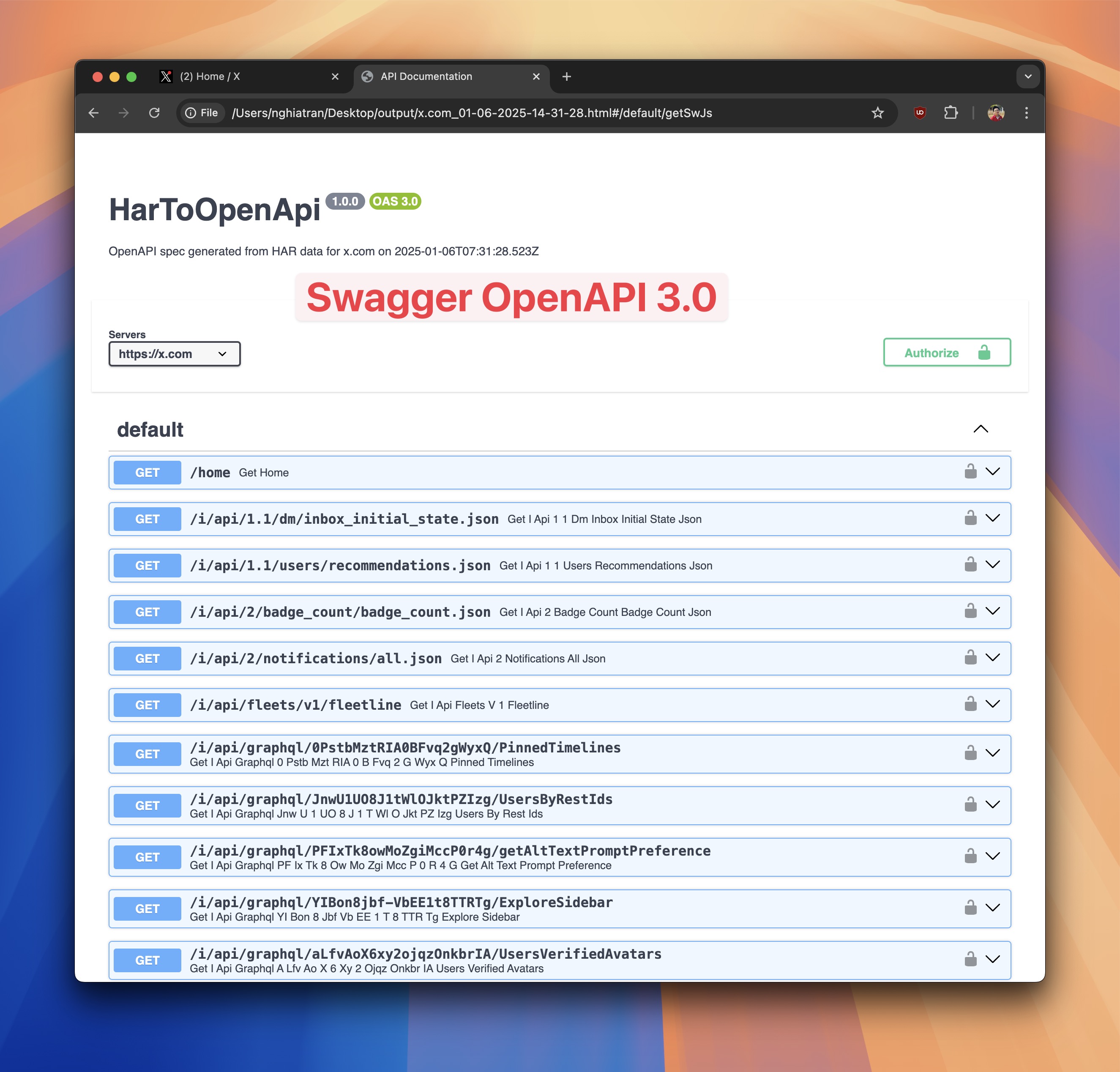Open the Chrome three-dot menu

1026,112
